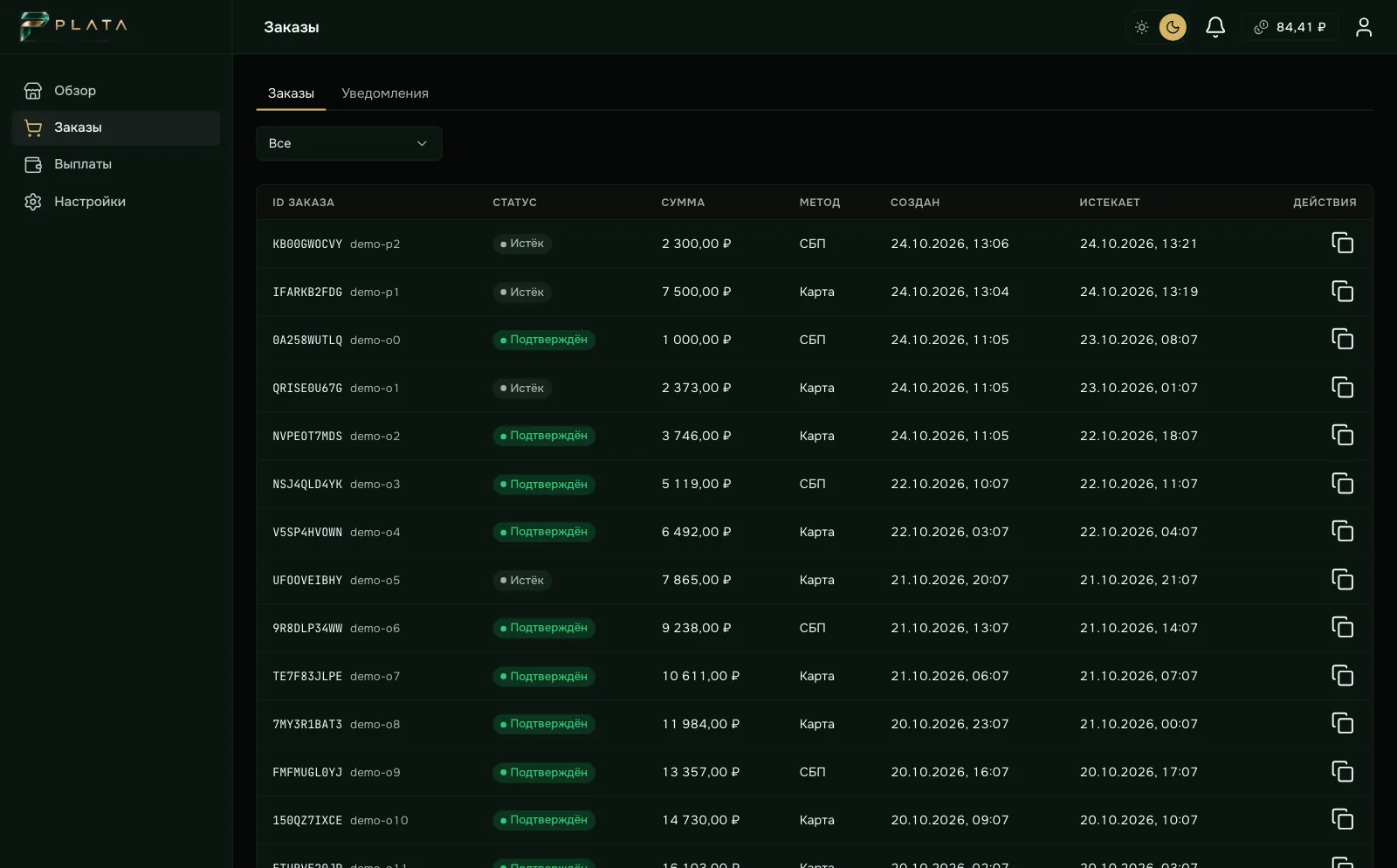Screen dimensions: 1397x868
Task: Copy order V5SP4HVOWN with its copy icon
Action: click(1342, 531)
